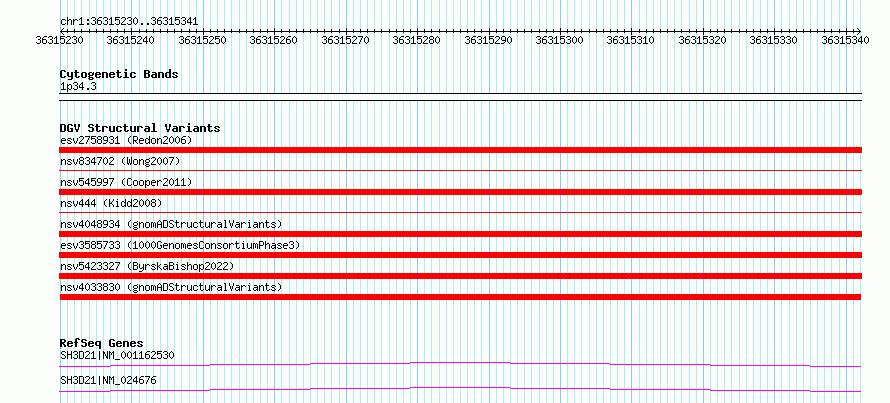Click ruler position 36315280
This screenshot has height=403, width=890.
tap(417, 40)
